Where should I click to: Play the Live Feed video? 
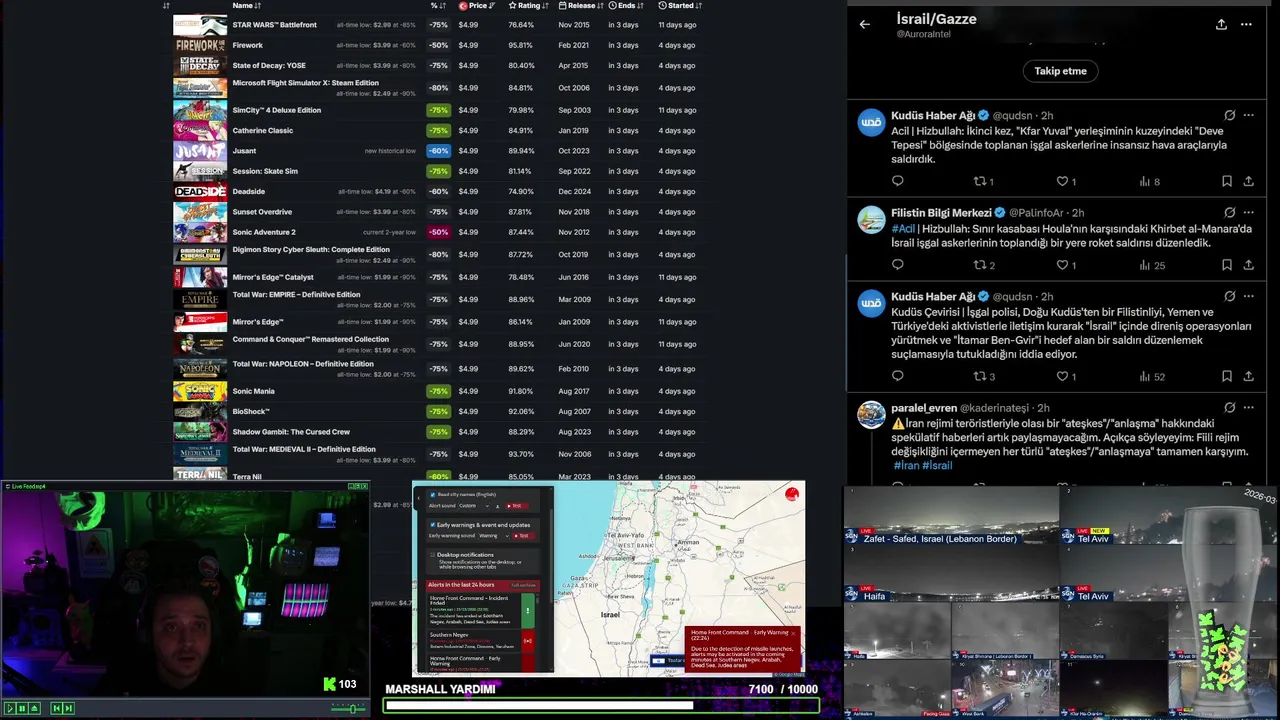point(10,708)
